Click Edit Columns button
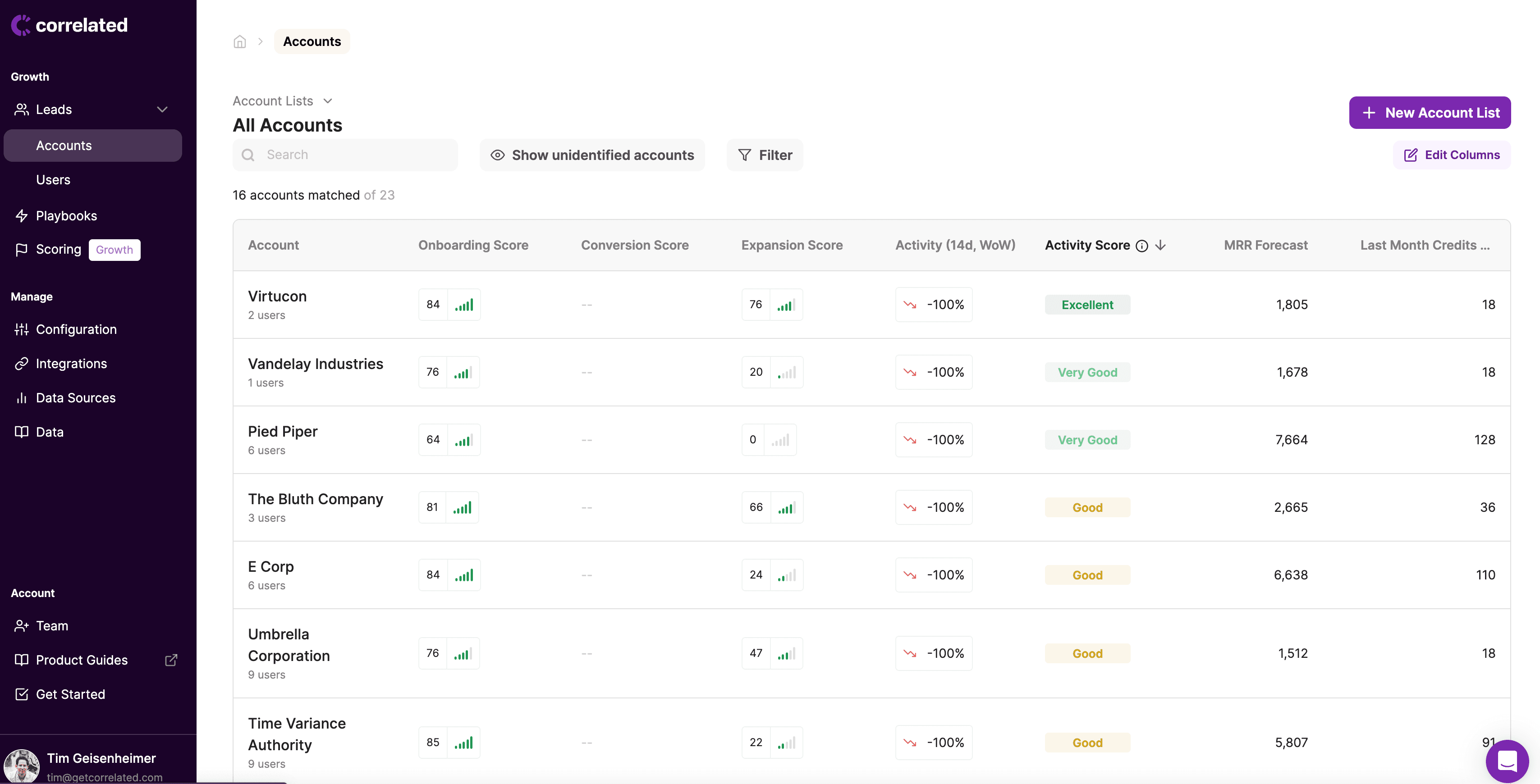 [x=1452, y=155]
